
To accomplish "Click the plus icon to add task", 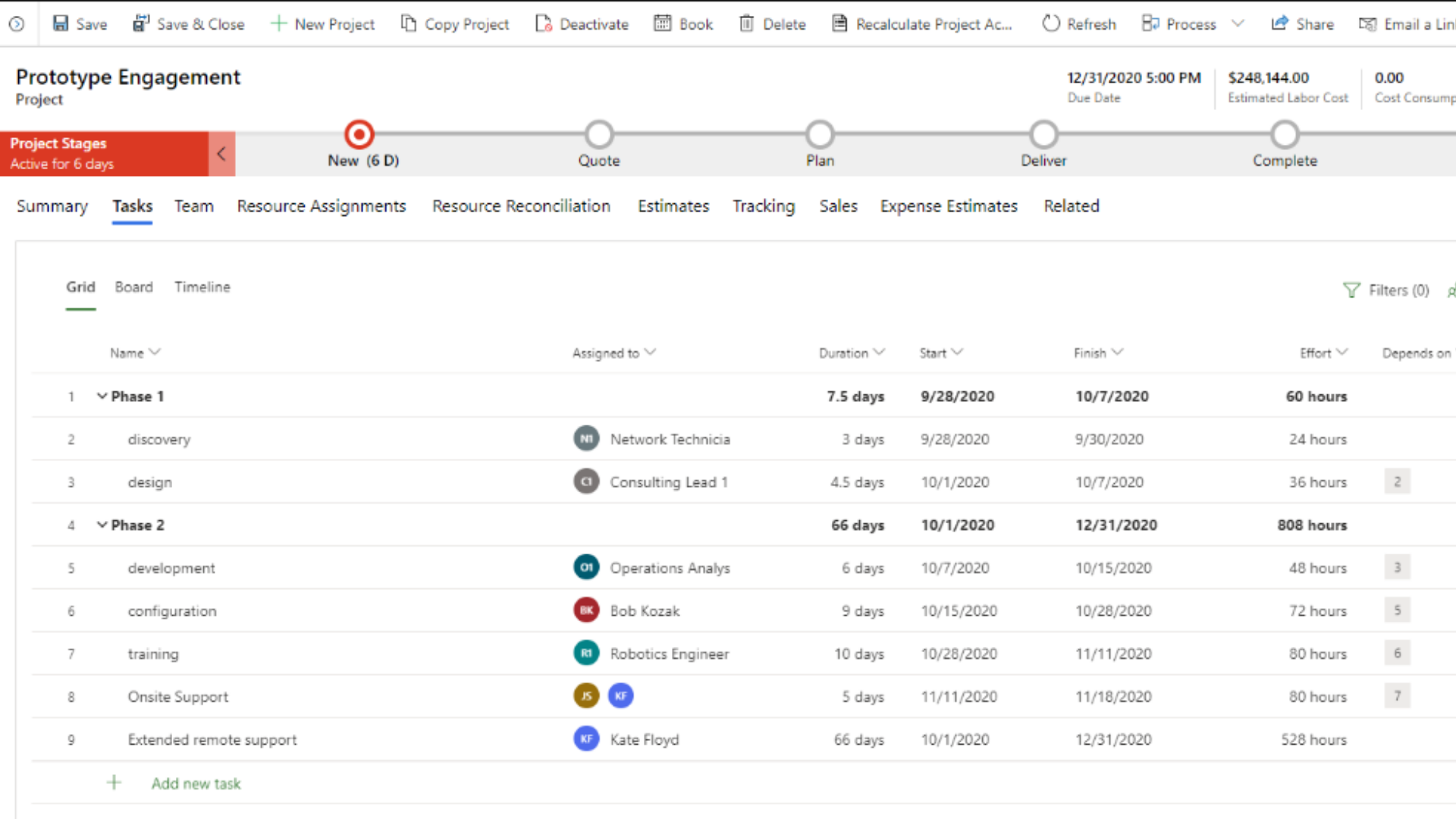I will (114, 783).
